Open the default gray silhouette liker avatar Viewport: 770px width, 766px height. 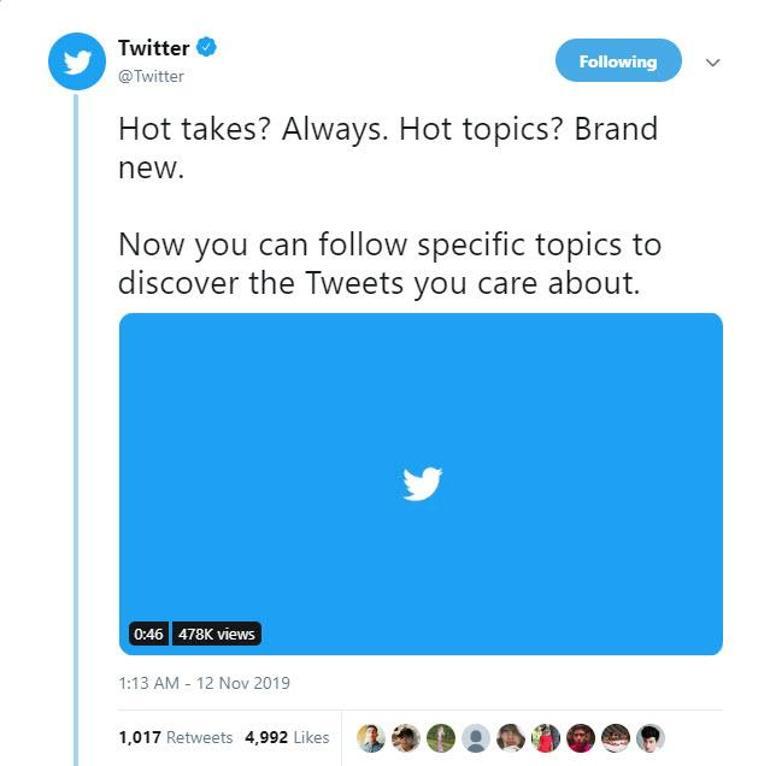(x=476, y=738)
